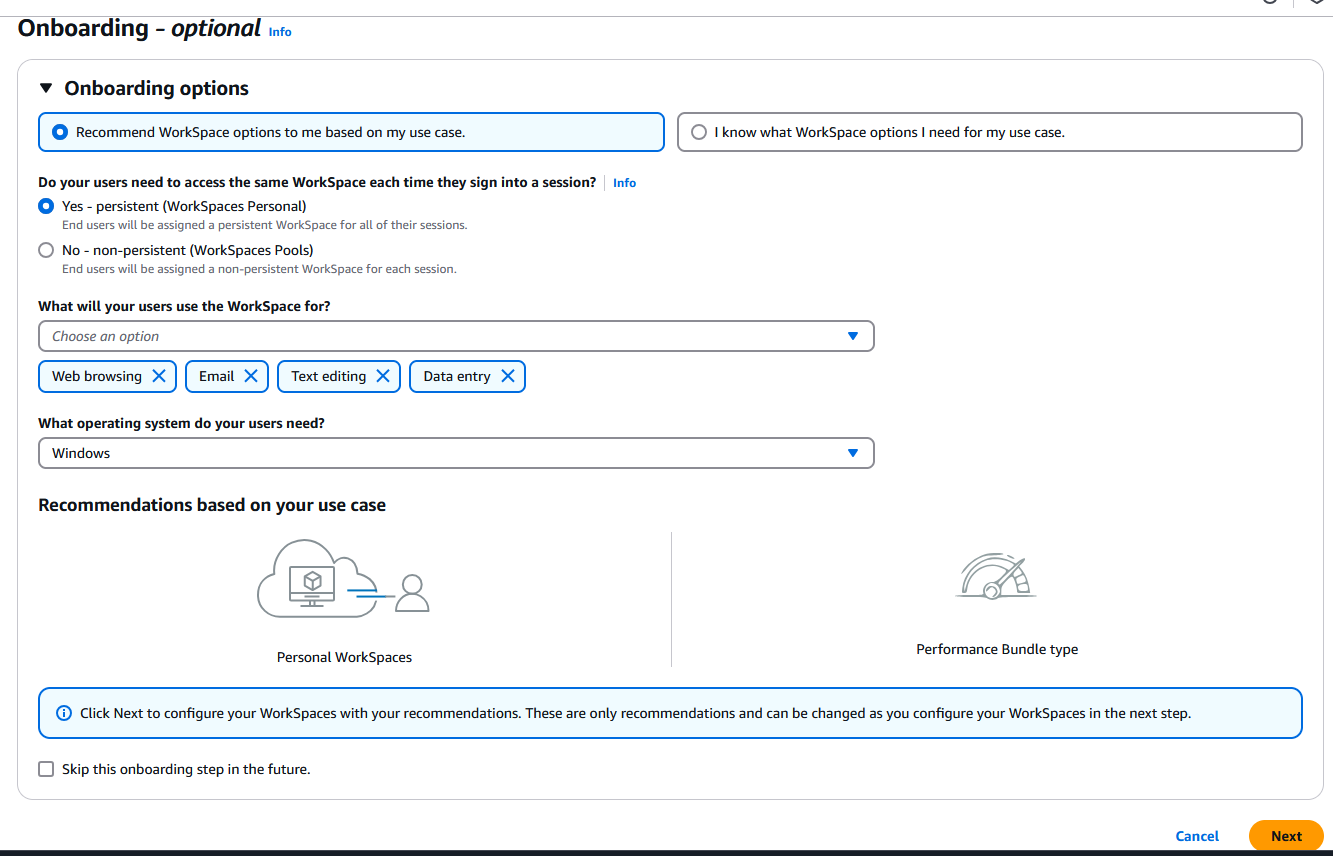
Task: Click the Web browsing tag label
Action: tap(97, 376)
